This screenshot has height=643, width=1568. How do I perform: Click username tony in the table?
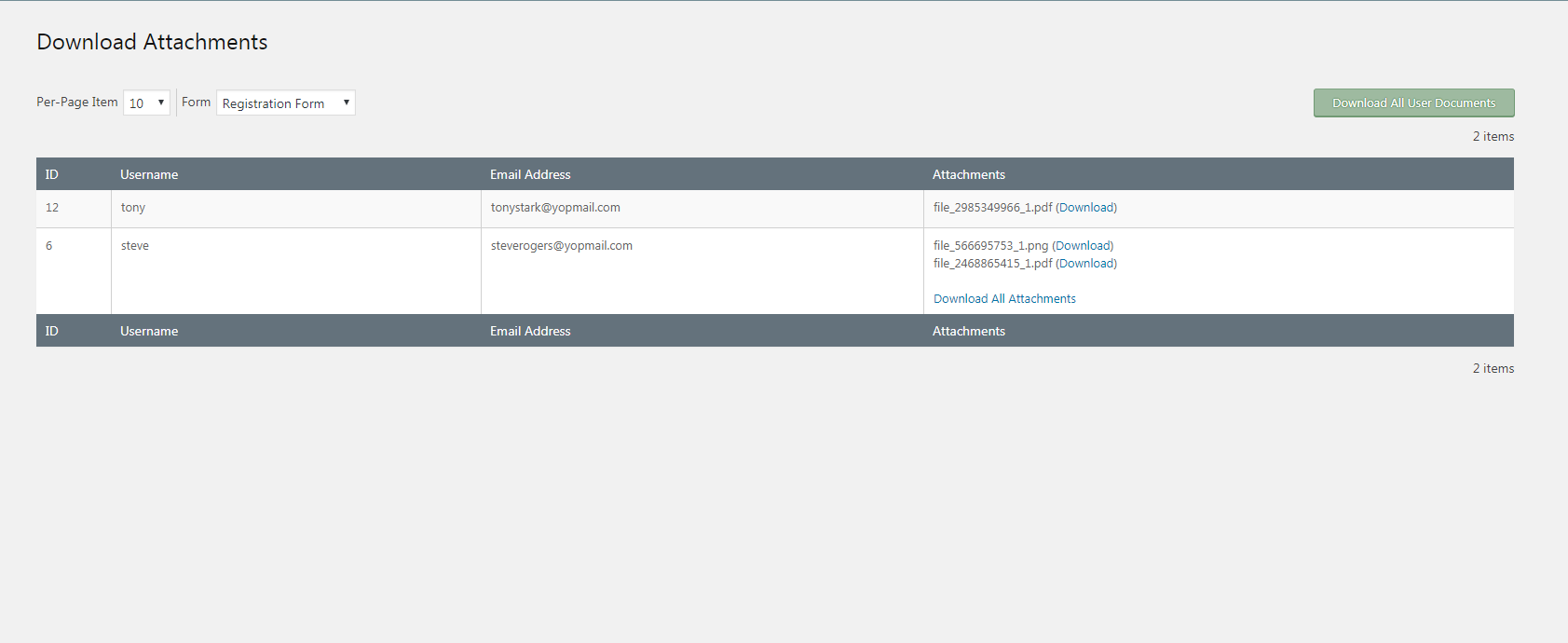point(133,208)
